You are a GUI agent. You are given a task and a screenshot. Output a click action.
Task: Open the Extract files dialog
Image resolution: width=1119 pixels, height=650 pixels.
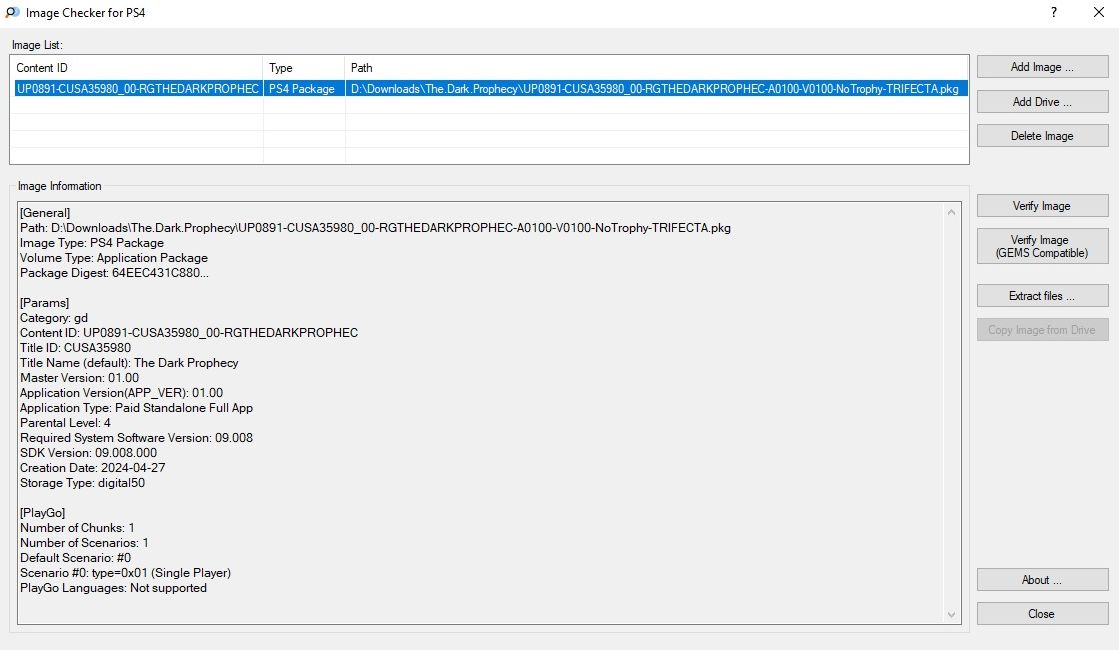[x=1042, y=295]
